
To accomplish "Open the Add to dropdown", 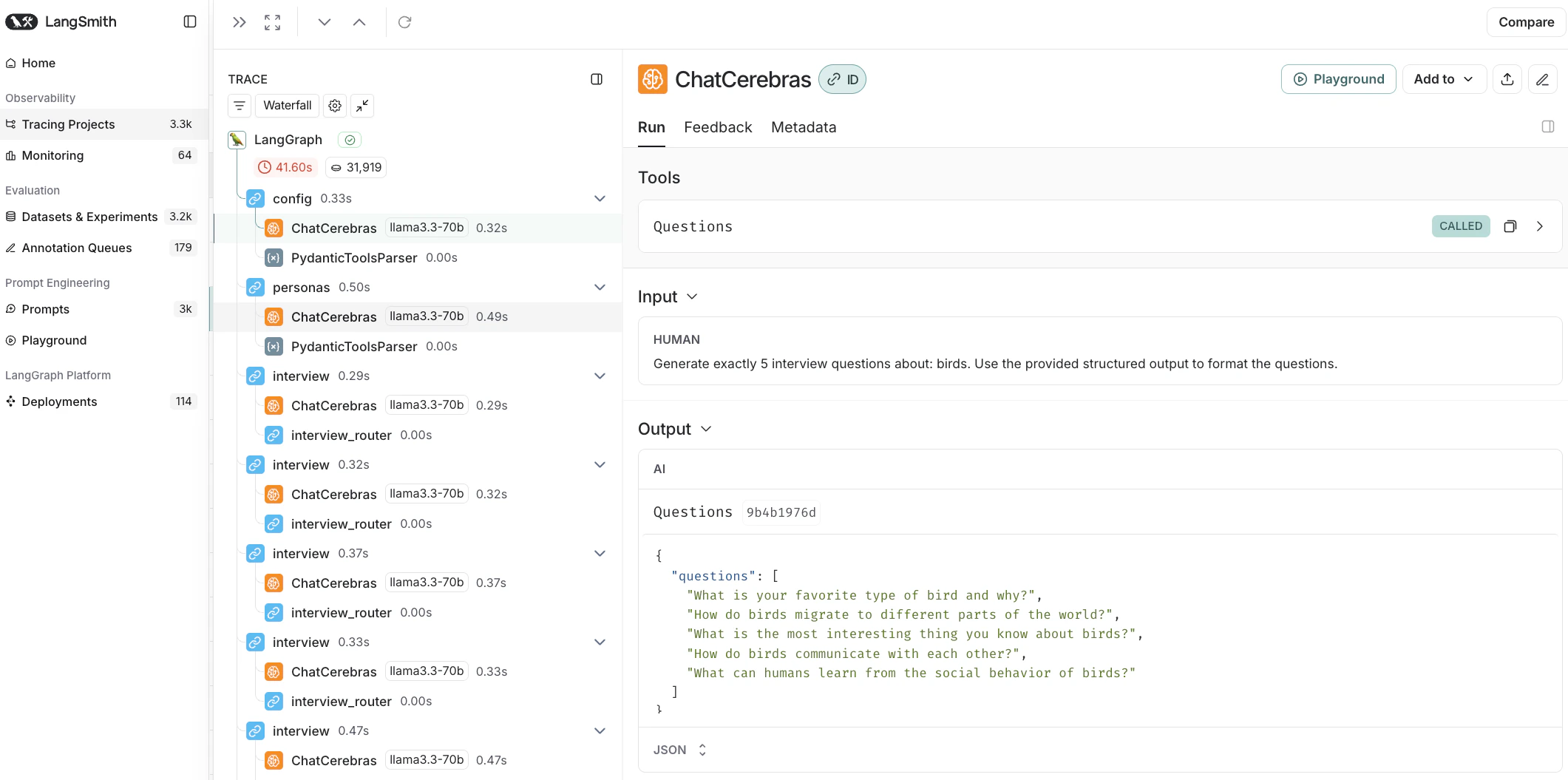I will (1444, 79).
